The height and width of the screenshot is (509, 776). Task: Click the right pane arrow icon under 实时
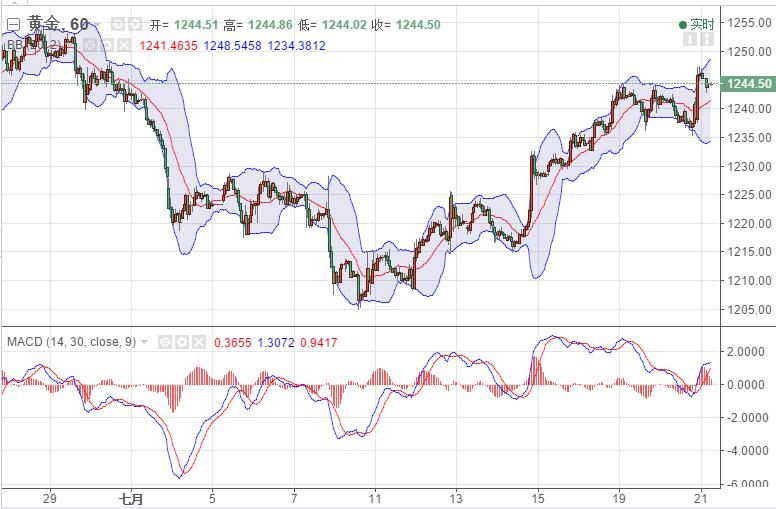(x=709, y=41)
